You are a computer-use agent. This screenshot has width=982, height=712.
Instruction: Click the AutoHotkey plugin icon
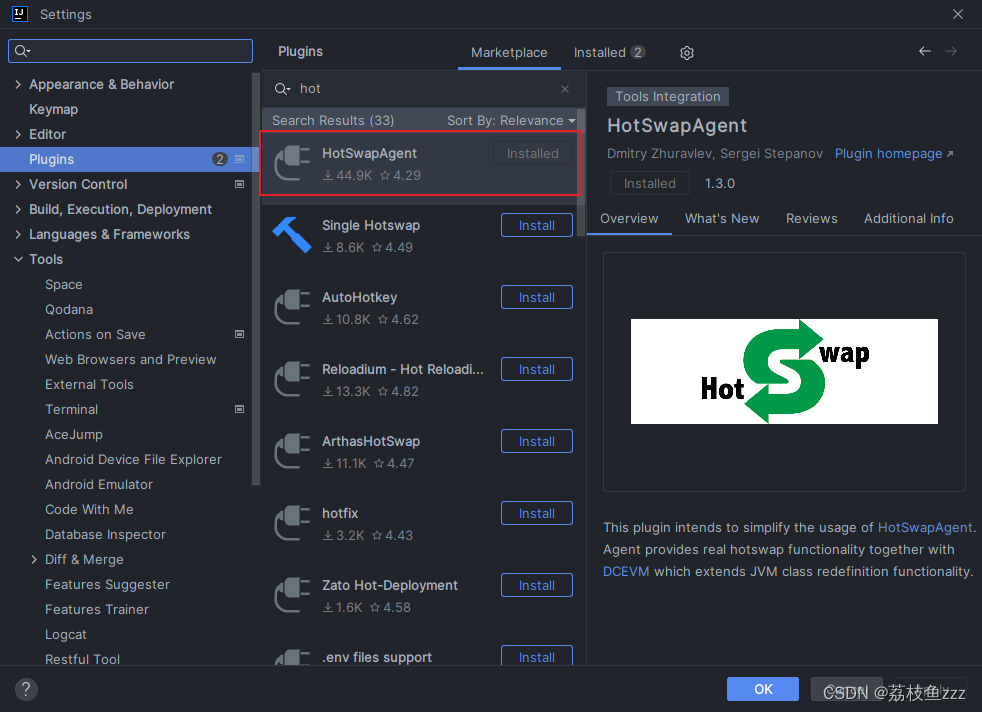click(x=292, y=307)
